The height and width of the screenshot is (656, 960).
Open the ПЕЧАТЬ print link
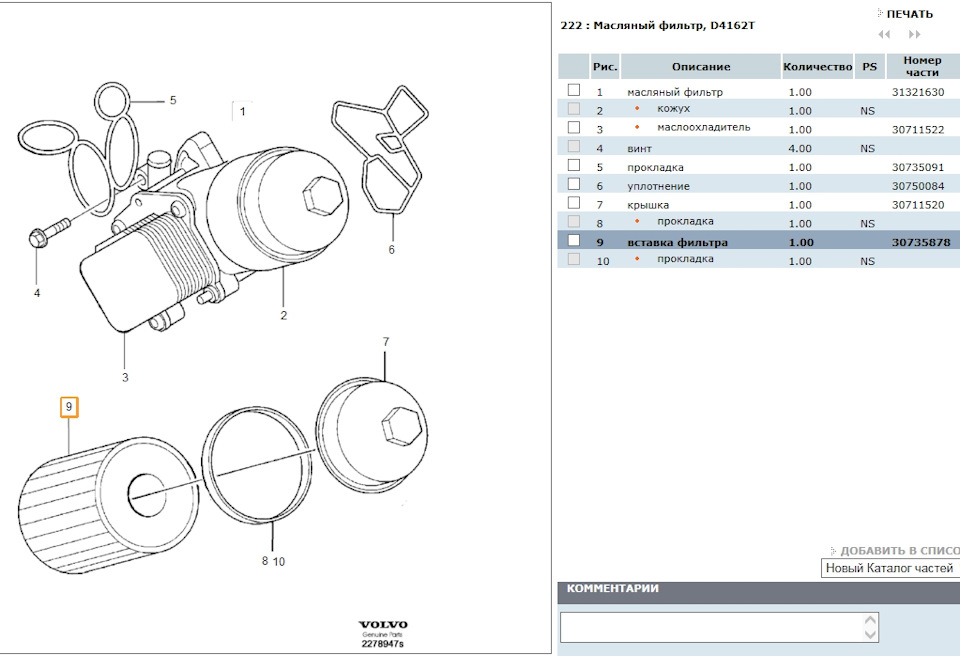click(x=910, y=13)
